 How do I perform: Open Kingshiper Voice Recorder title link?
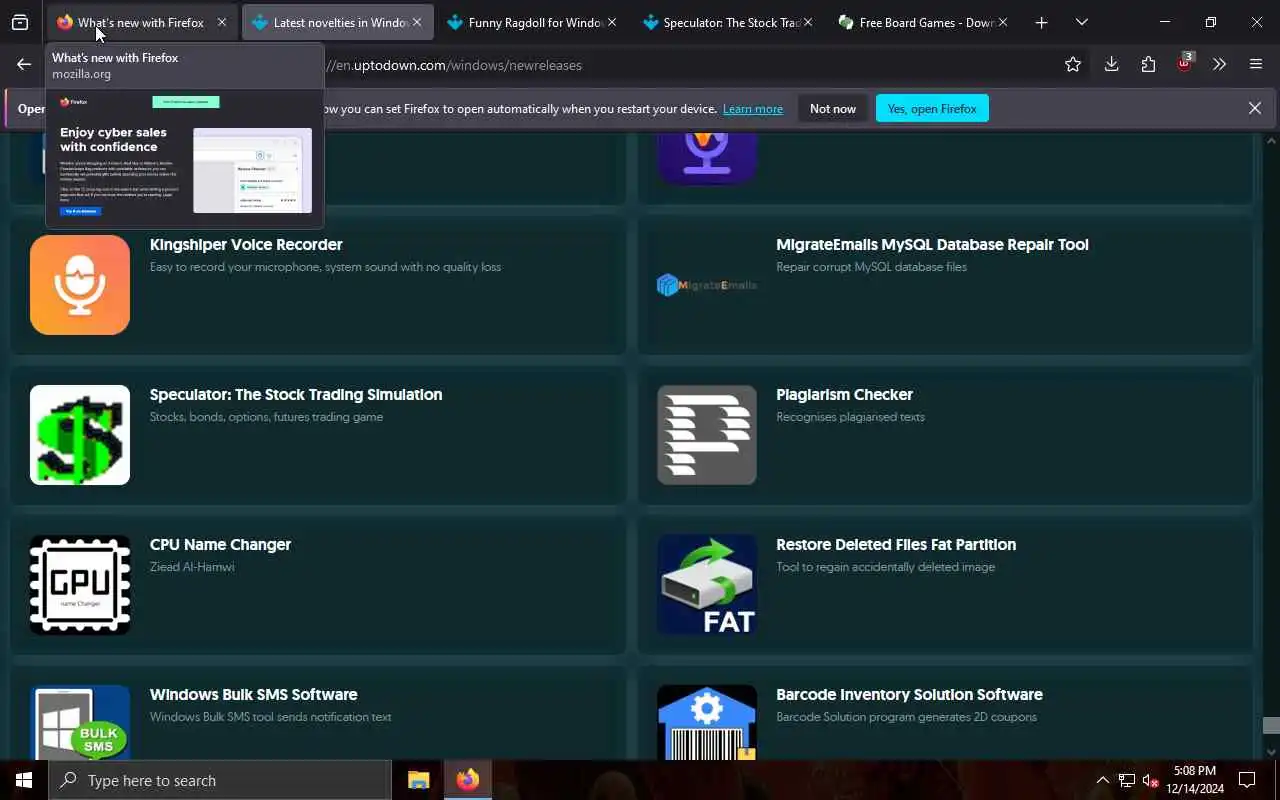(246, 244)
